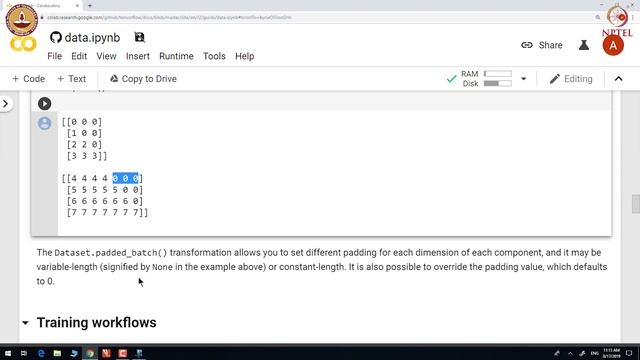Click the page vertical scrollbar thumb
The height and width of the screenshot is (360, 640).
636,204
